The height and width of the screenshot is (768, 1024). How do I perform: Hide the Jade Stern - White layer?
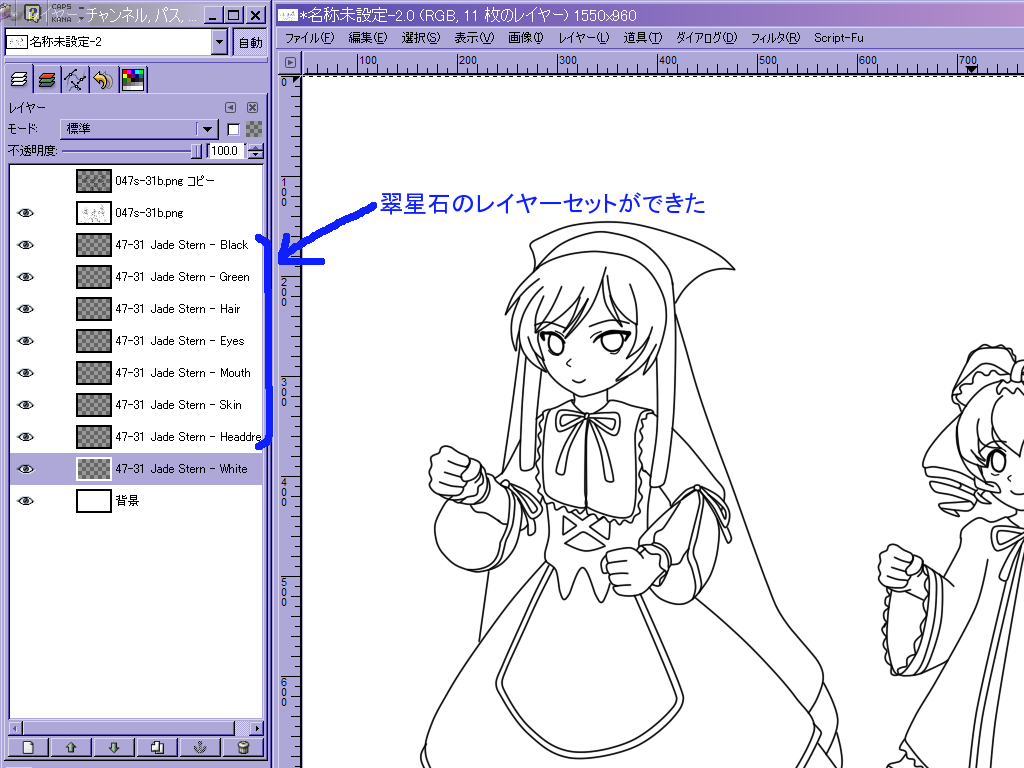[25, 469]
